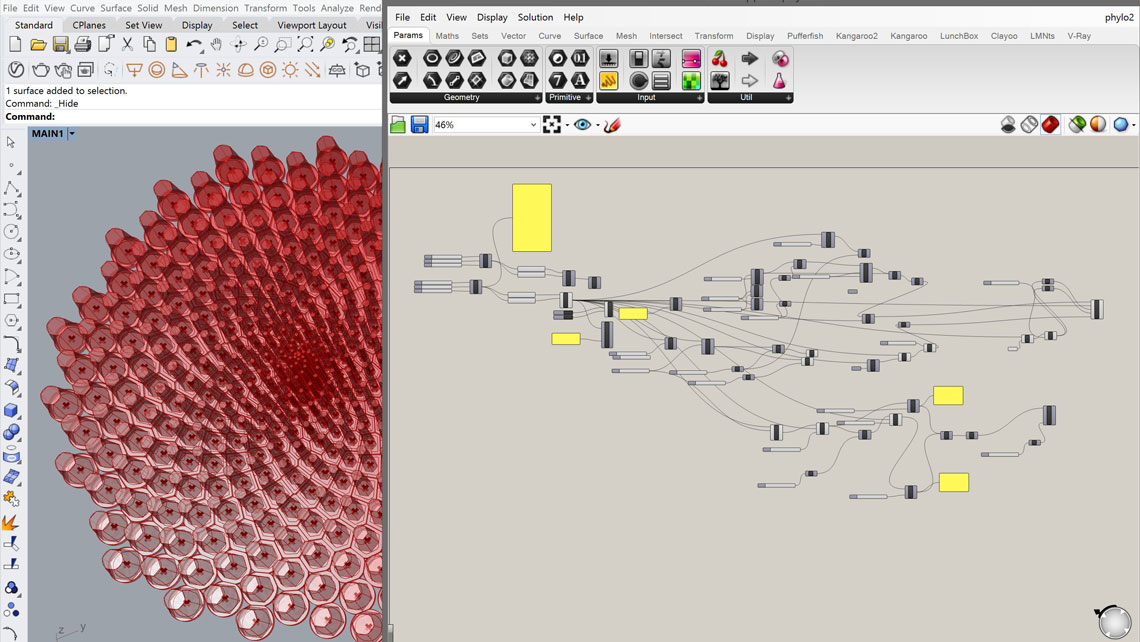
Task: Click the canvas compass navigation widget
Action: click(1114, 622)
